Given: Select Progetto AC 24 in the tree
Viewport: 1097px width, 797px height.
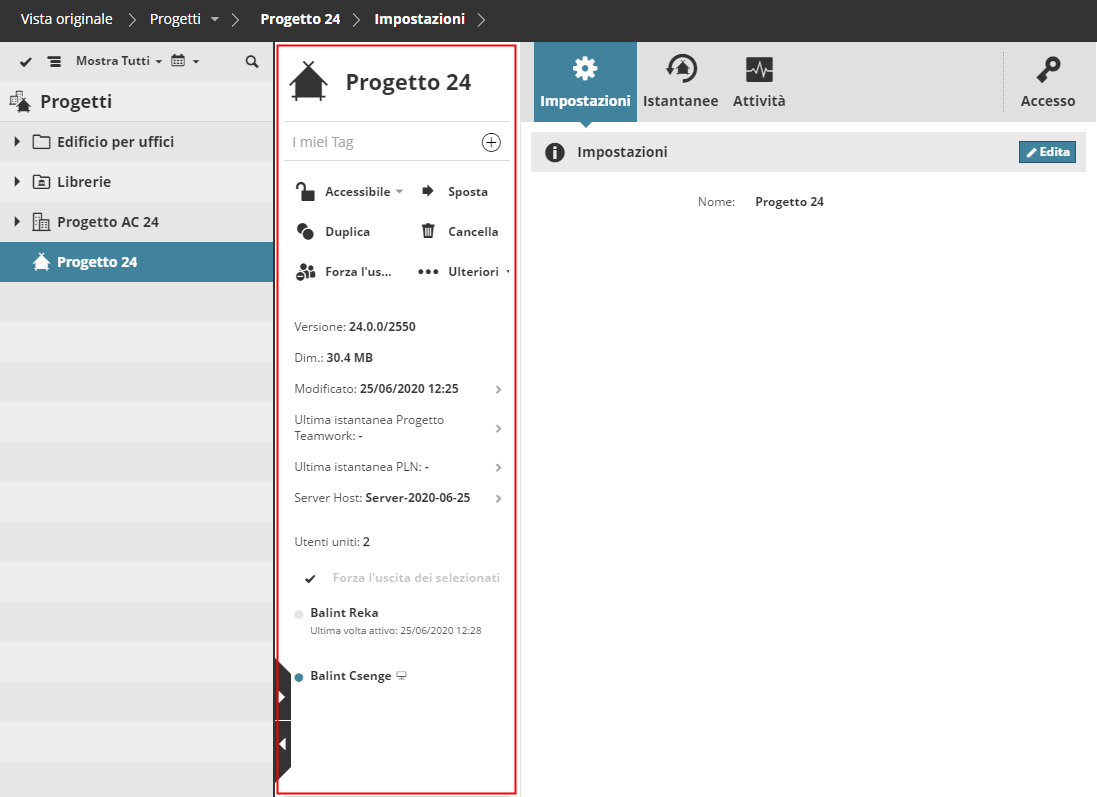Looking at the screenshot, I should pyautogui.click(x=136, y=222).
